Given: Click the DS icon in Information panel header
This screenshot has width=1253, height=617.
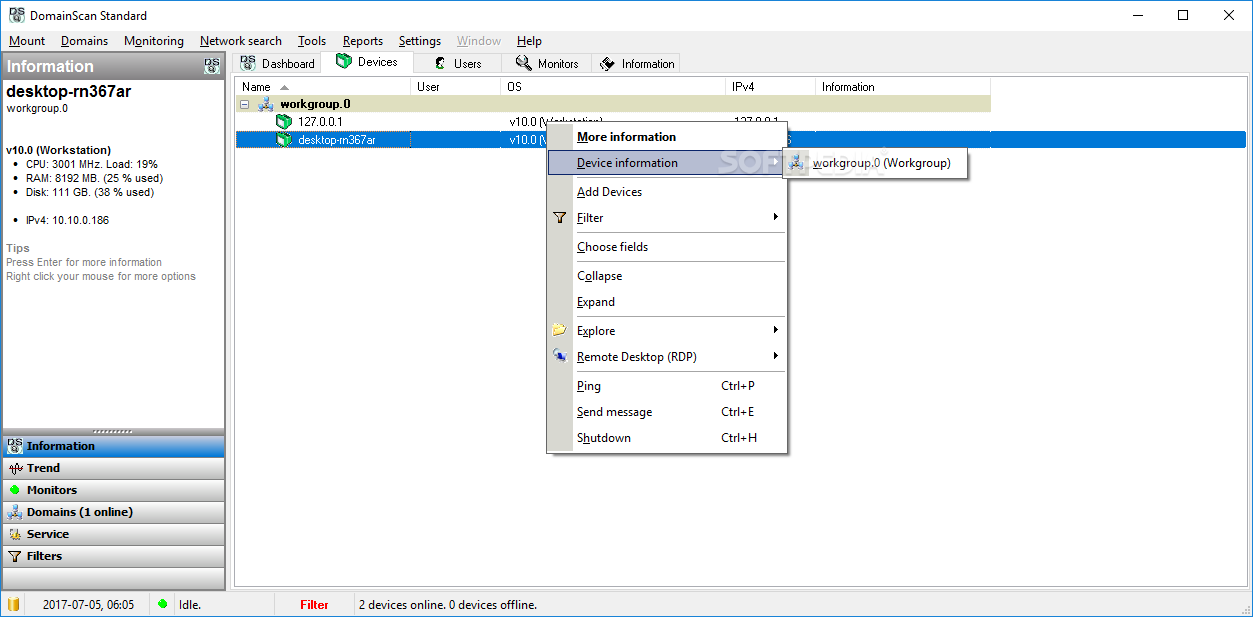Looking at the screenshot, I should pos(212,66).
